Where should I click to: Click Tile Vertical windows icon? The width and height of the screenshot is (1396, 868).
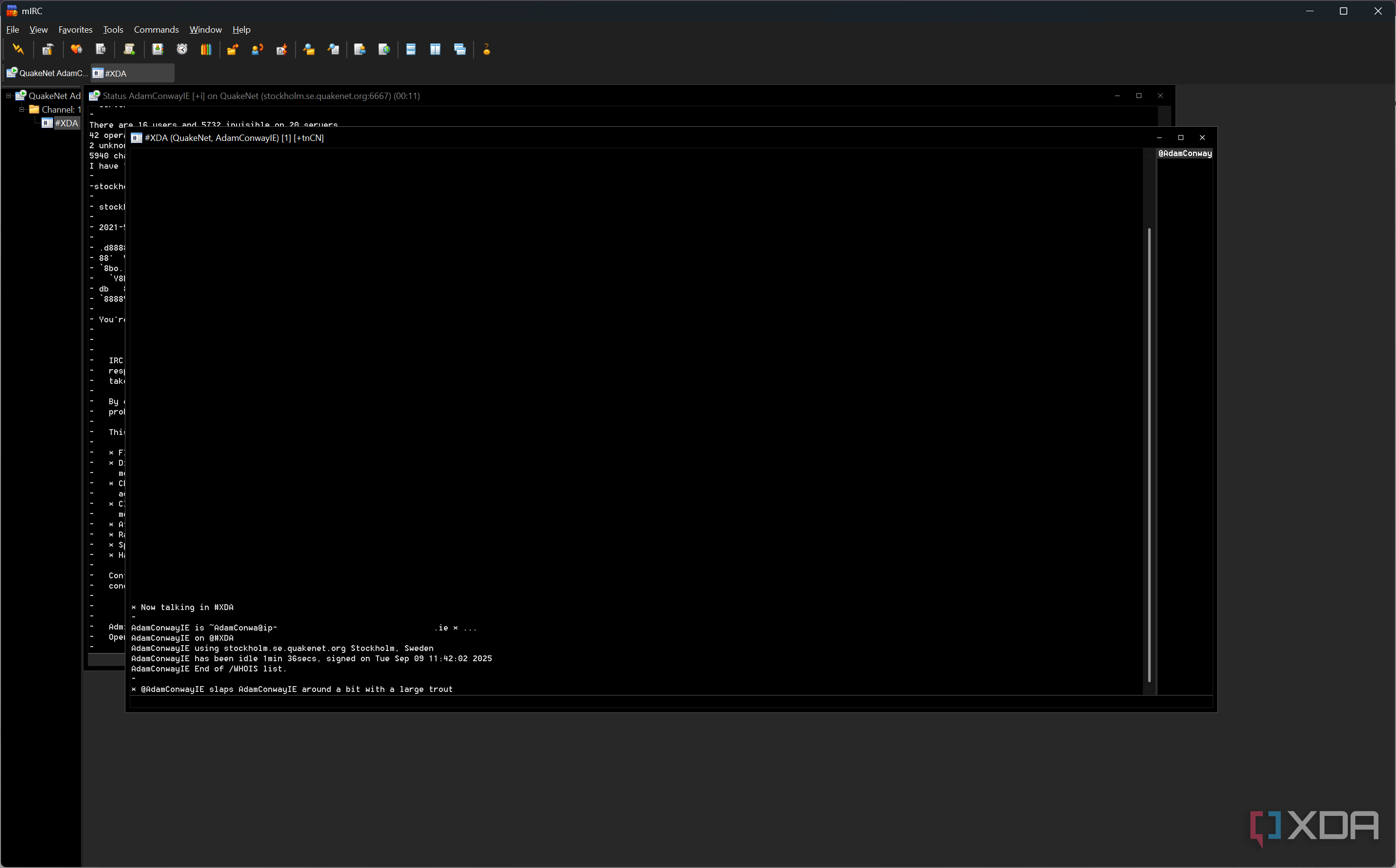435,49
